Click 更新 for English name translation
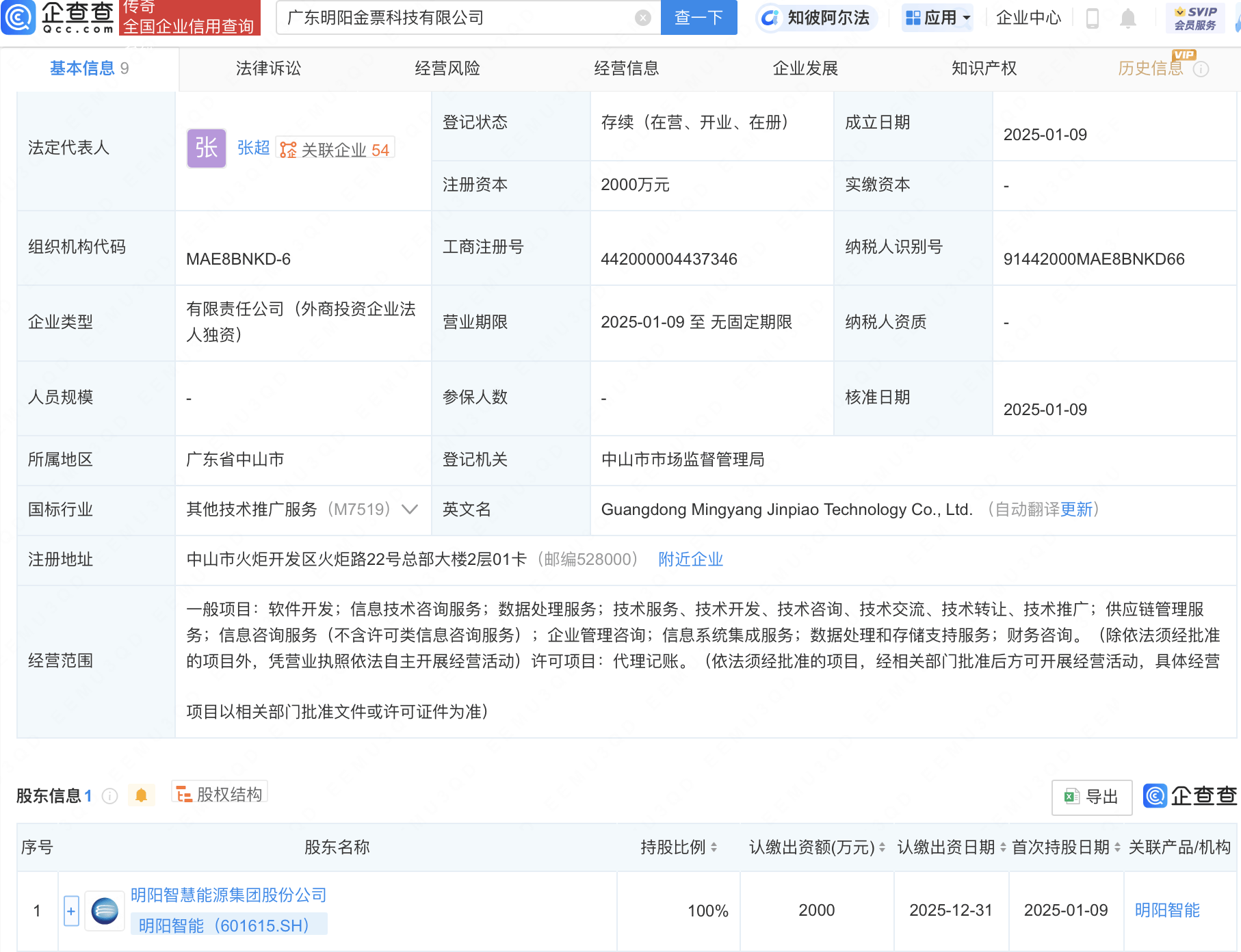 point(1076,510)
